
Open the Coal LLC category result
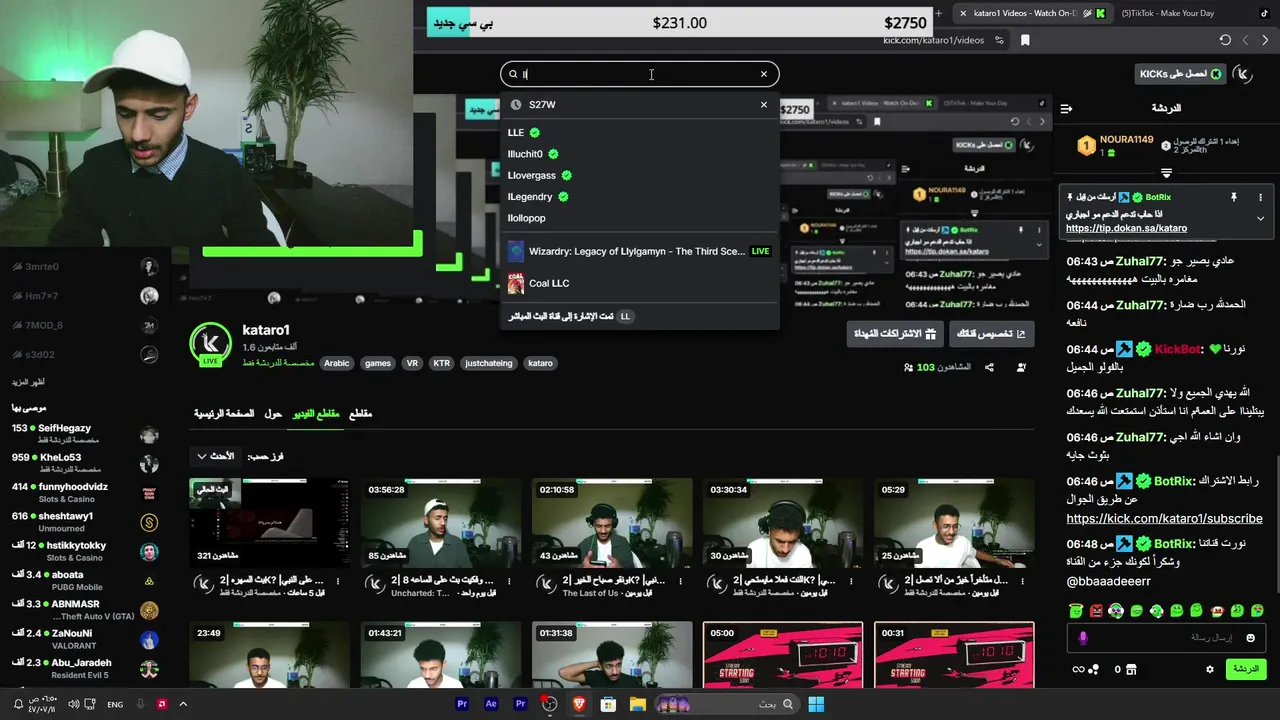(640, 283)
